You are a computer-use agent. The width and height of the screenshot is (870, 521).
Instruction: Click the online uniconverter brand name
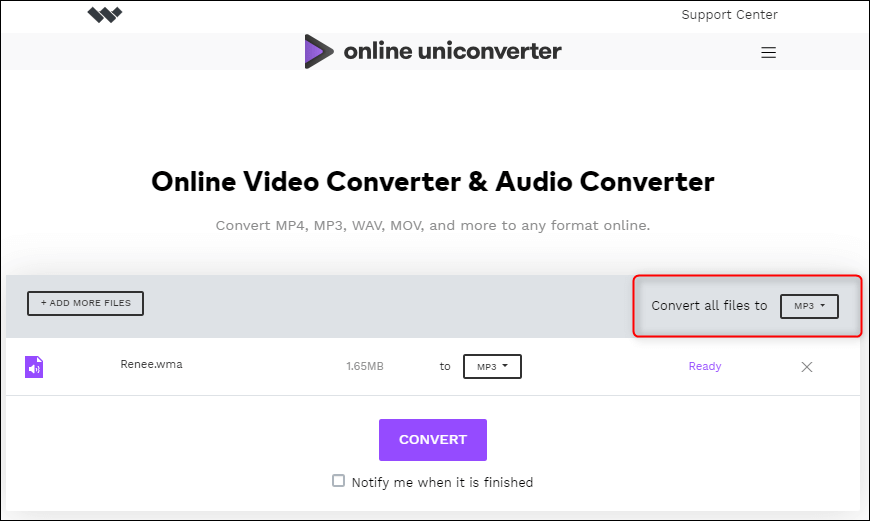click(452, 51)
